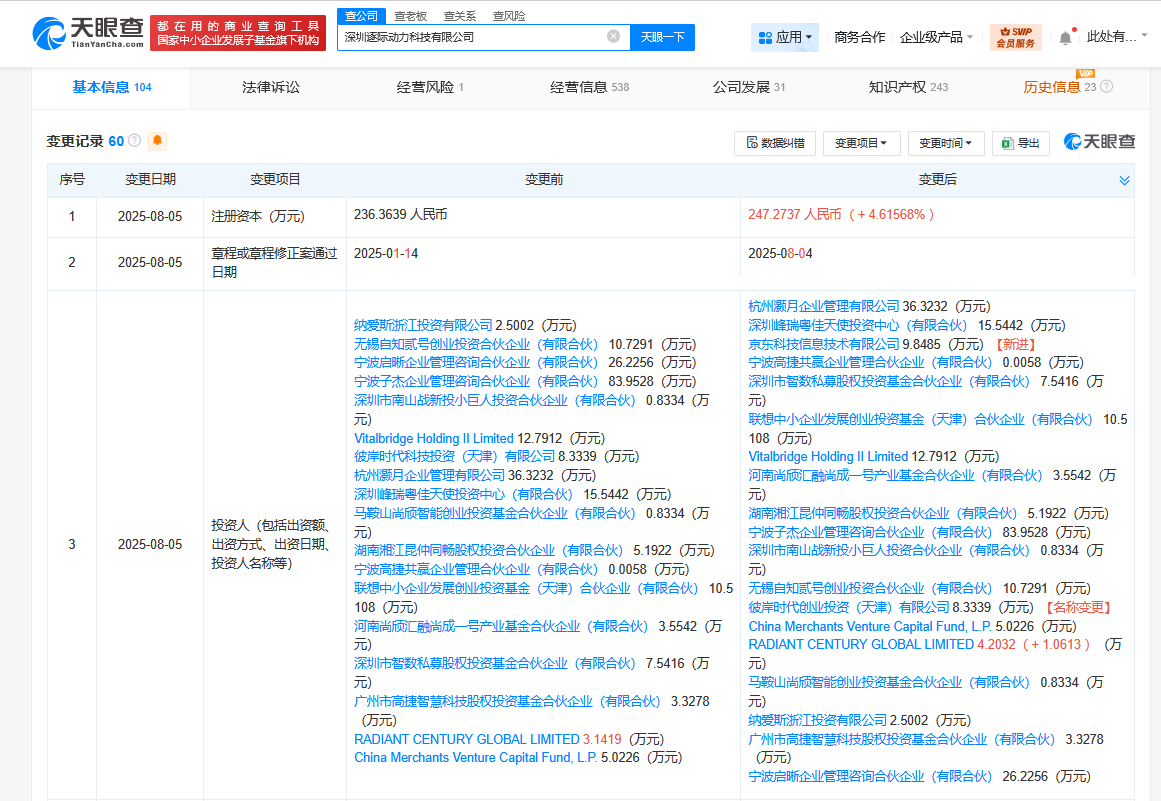Open 宁波子杰企业管理咨询合伙企业 in 变更前 column

coord(475,381)
